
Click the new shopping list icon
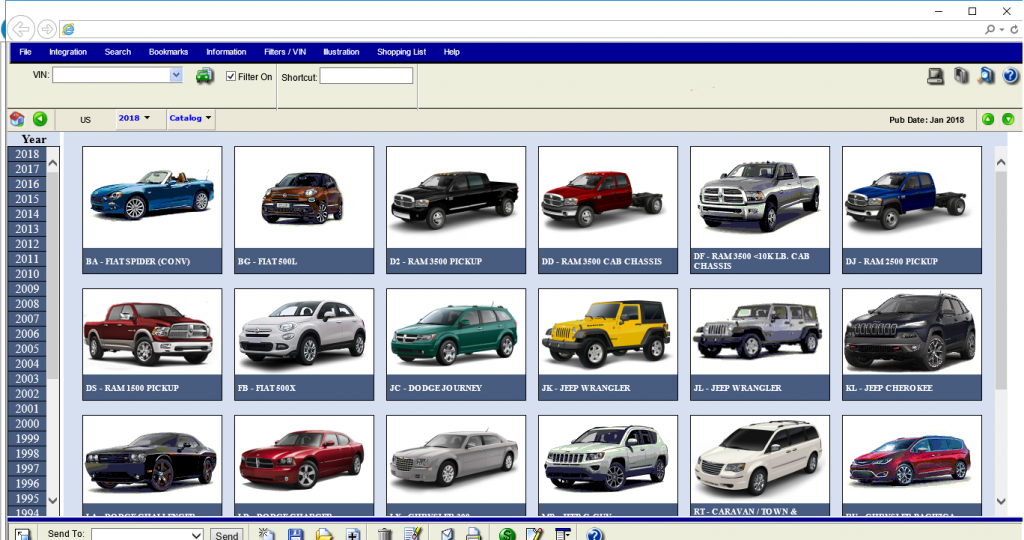coord(266,534)
